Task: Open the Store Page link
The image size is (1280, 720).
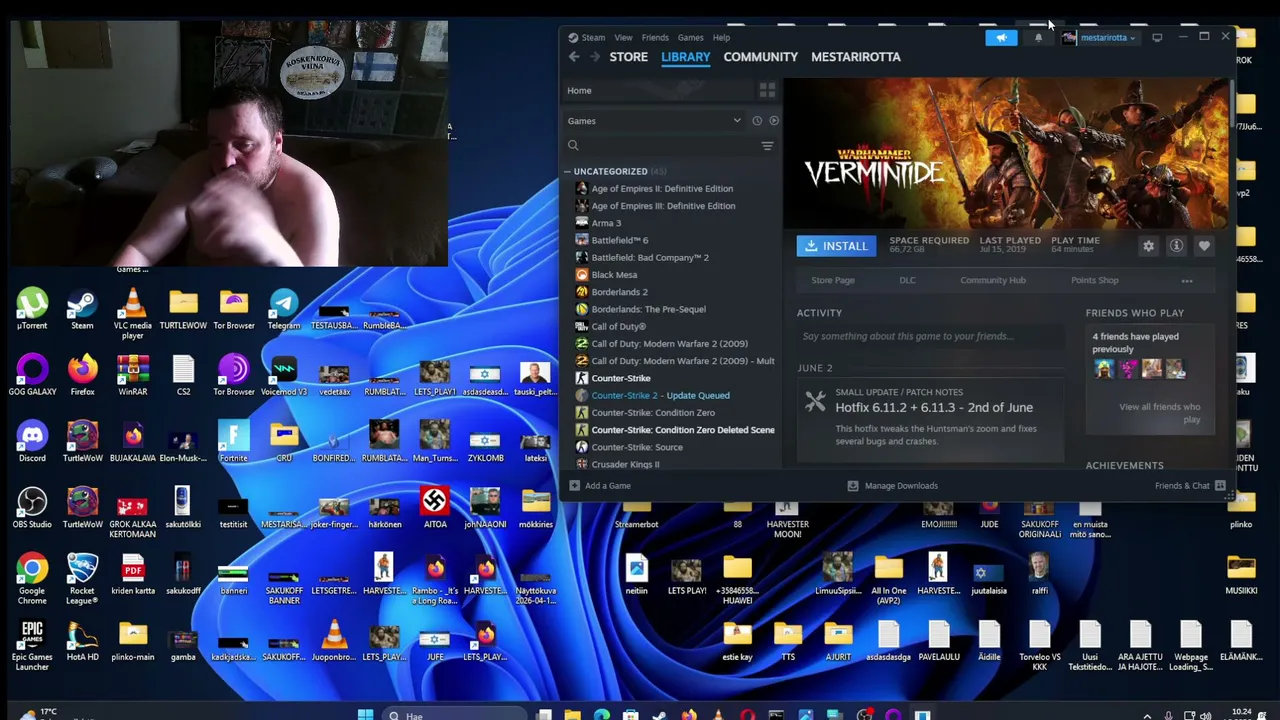Action: coord(833,281)
